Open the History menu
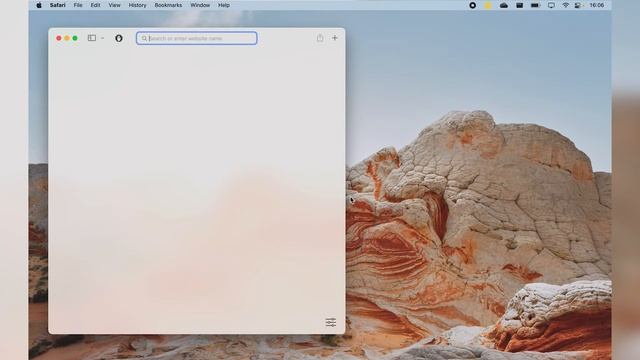Viewport: 640px width, 360px height. [x=137, y=5]
